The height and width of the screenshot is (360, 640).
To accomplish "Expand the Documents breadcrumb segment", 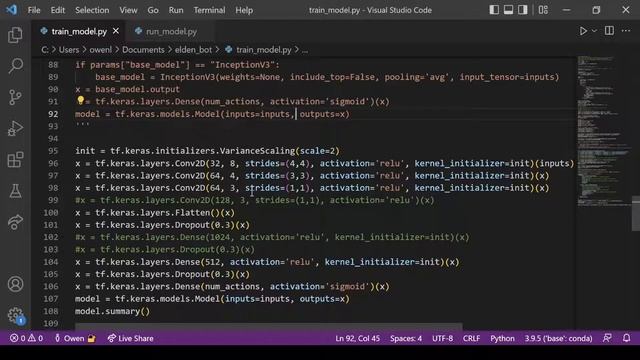I will click(x=143, y=50).
